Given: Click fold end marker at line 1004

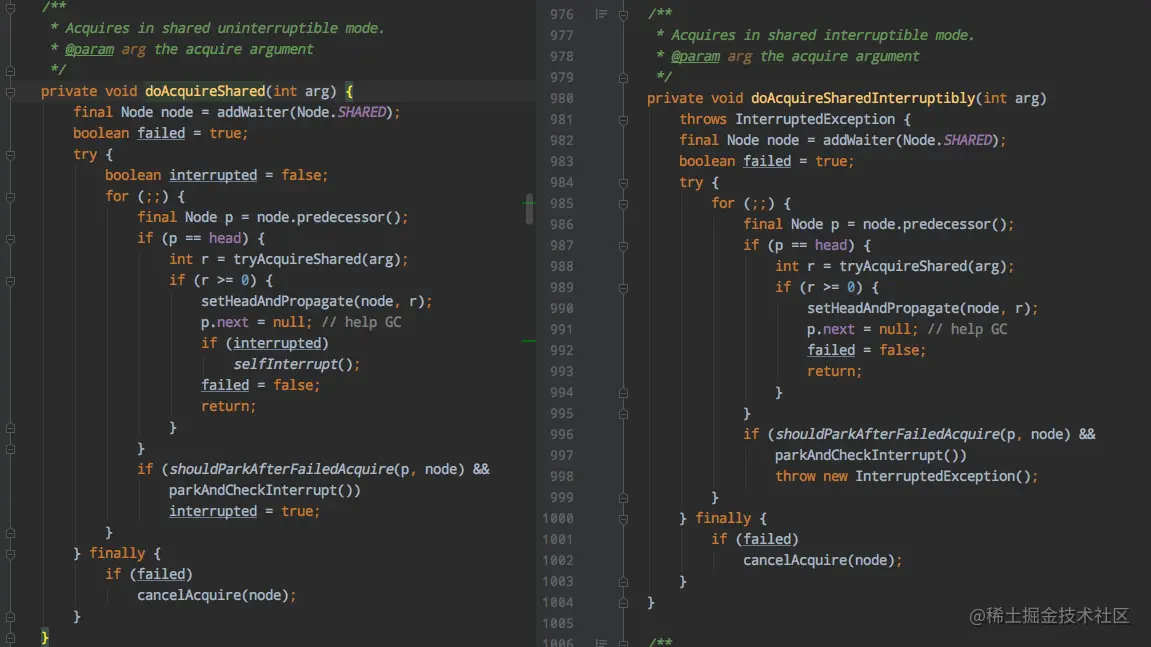Looking at the screenshot, I should [623, 603].
